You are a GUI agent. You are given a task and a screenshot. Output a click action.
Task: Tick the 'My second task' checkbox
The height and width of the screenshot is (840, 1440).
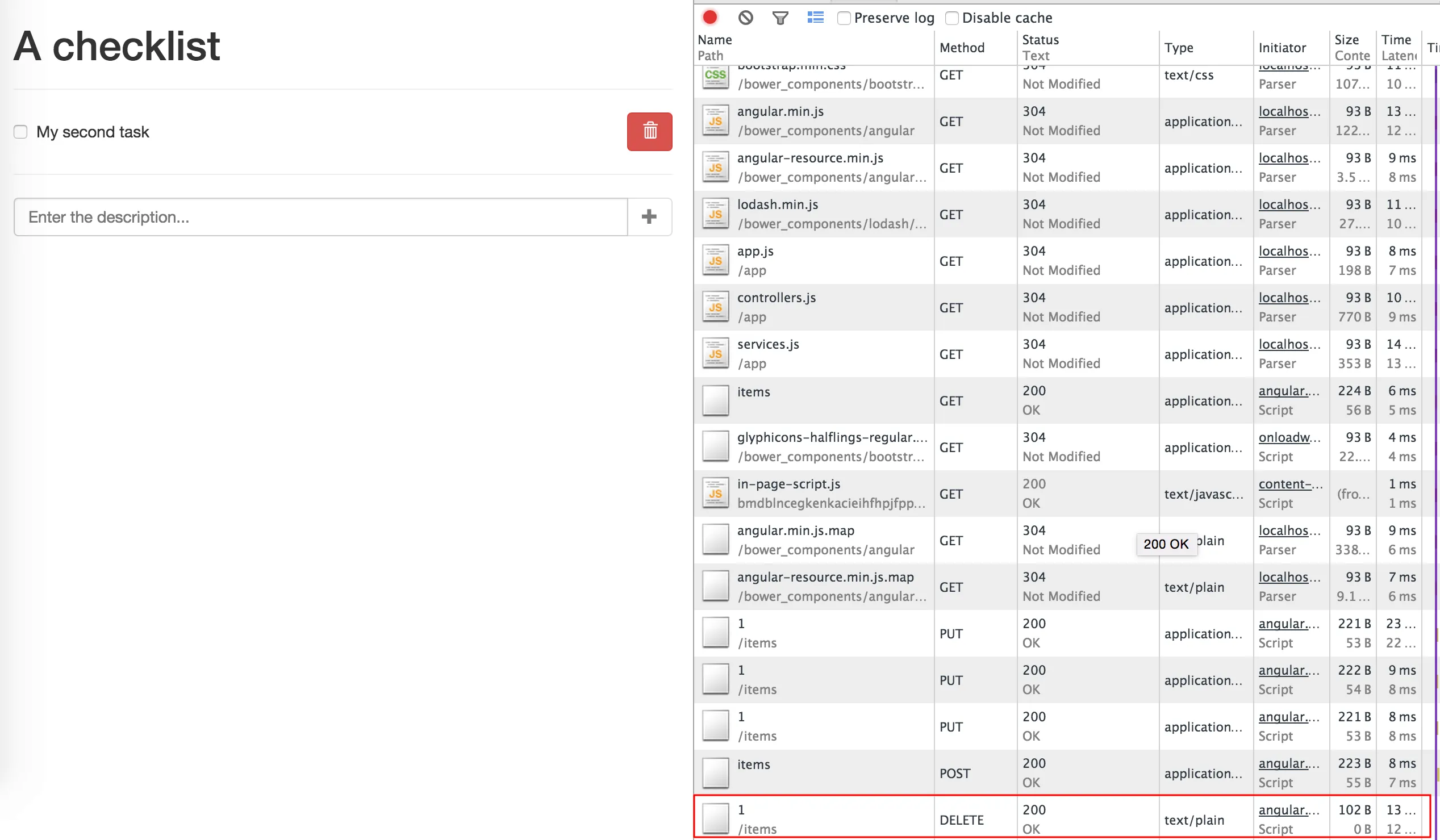(x=20, y=132)
